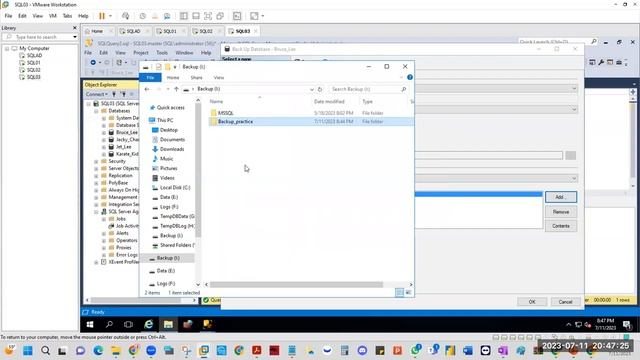The image size is (640, 360).
Task: Switch to the VMware Home tab
Action: (97, 31)
